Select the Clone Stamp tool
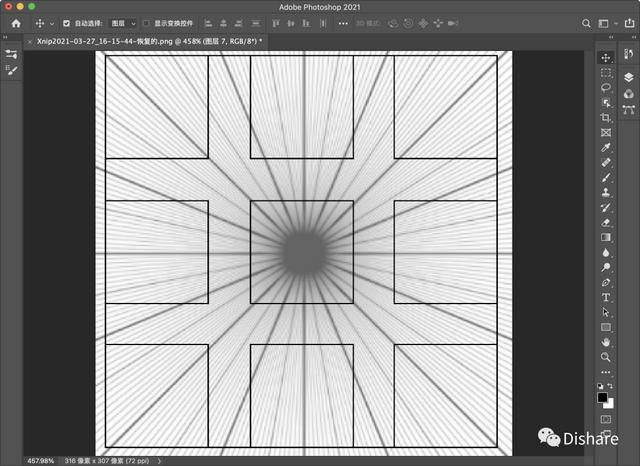The width and height of the screenshot is (640, 466). [x=606, y=193]
